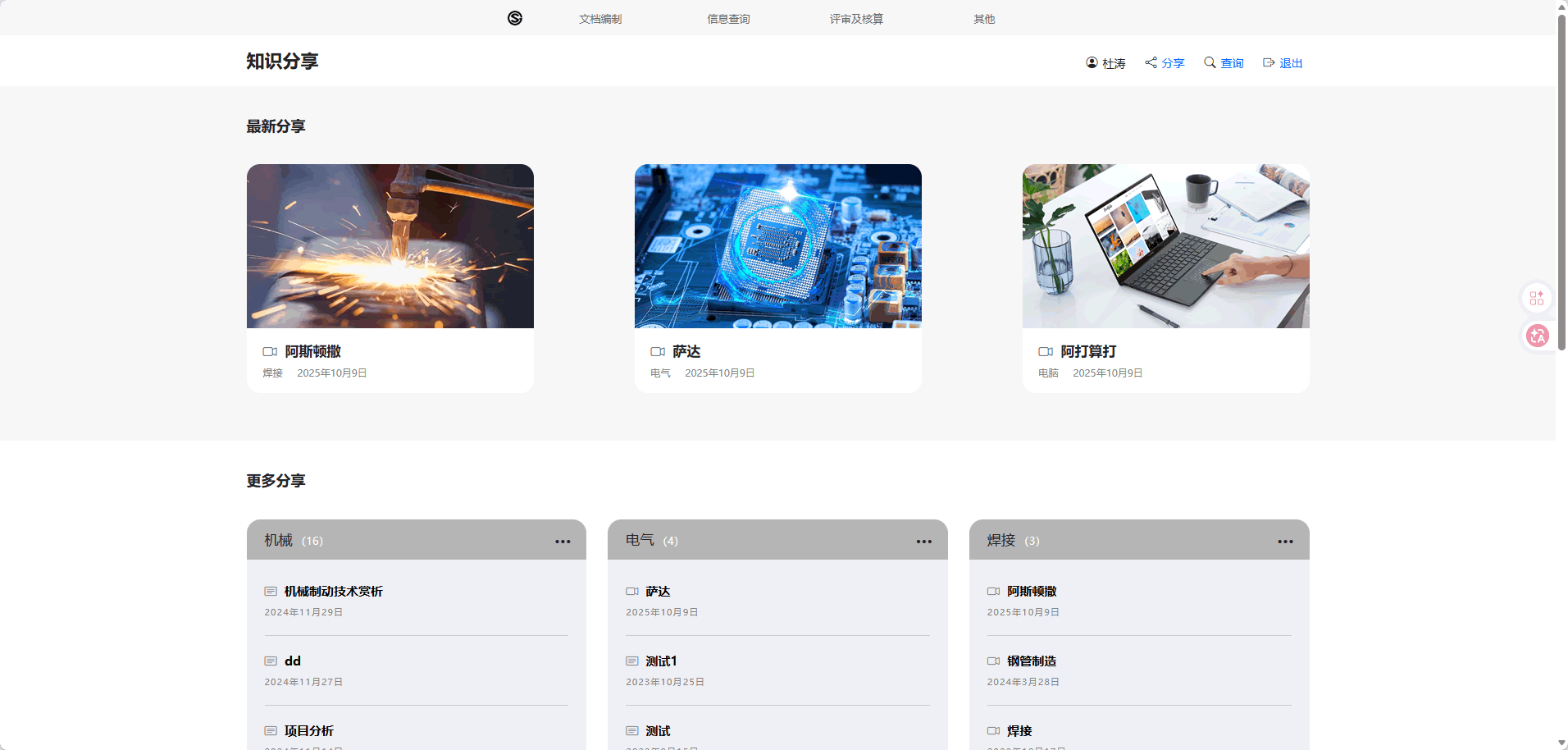The width and height of the screenshot is (1568, 750).
Task: Click the scrollbar up arrow
Action: pos(1561,6)
